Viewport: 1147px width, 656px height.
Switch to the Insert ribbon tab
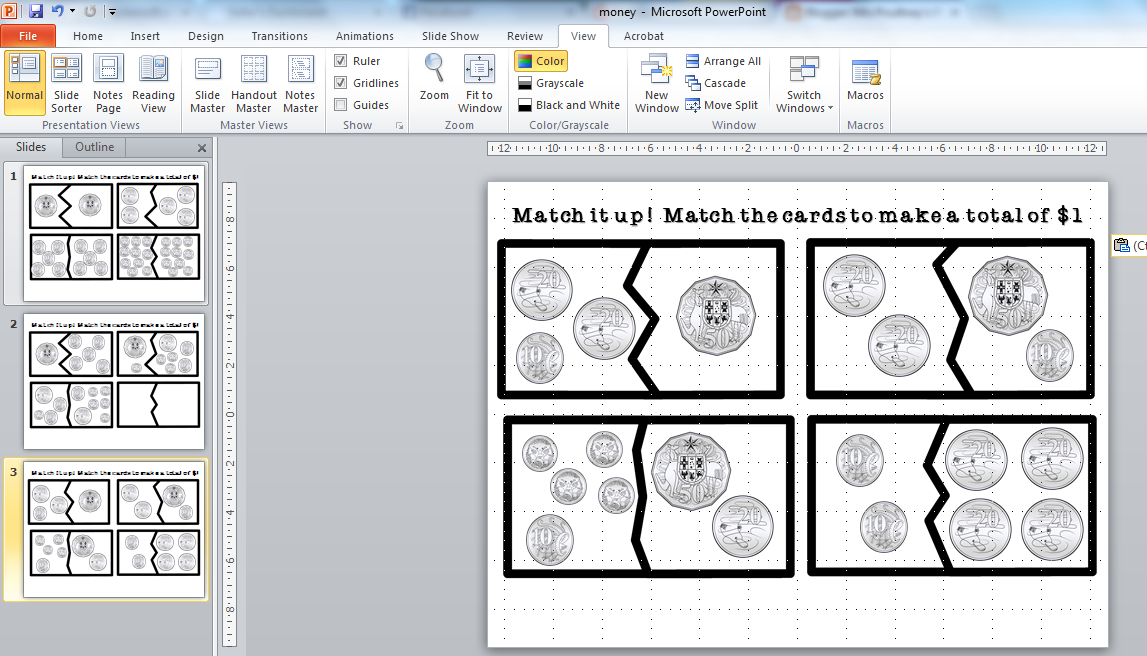(145, 36)
